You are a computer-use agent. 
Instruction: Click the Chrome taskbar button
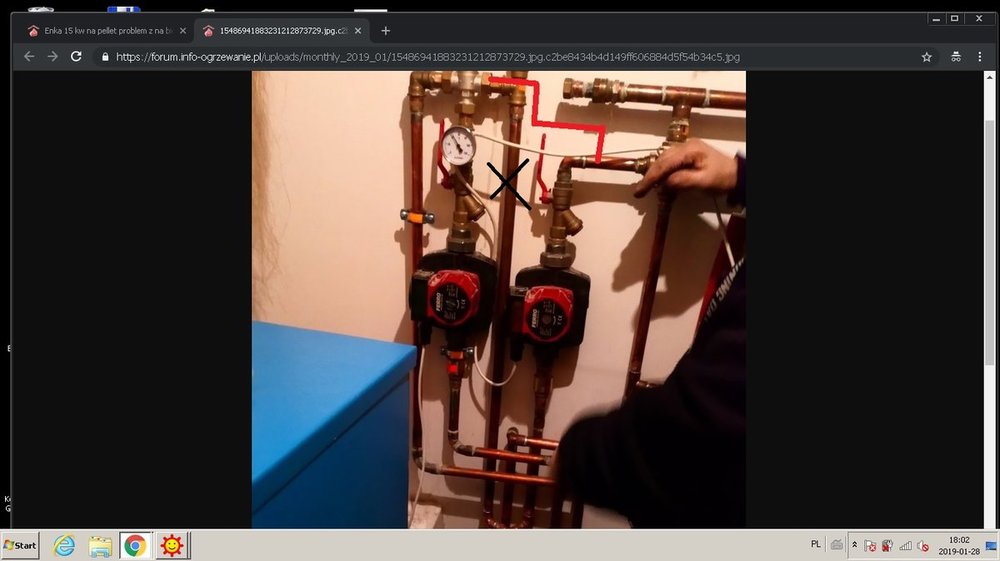(x=135, y=546)
